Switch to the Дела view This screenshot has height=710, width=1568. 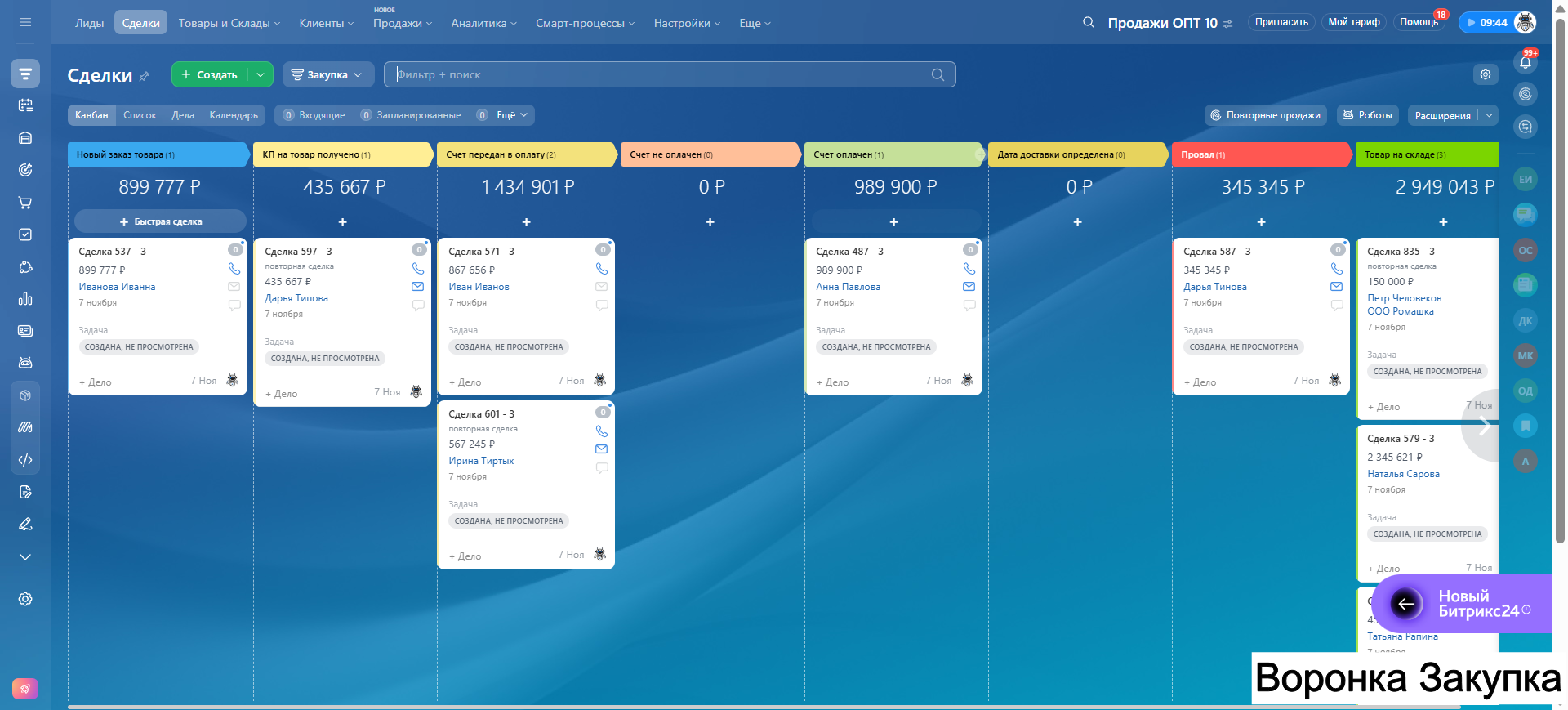pos(183,115)
